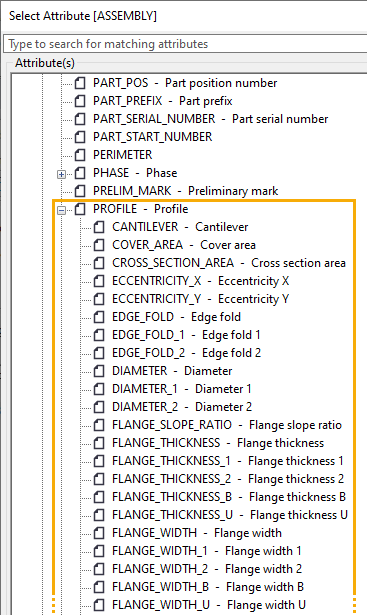Viewport: 367px width, 615px height.
Task: Select FLANGE_WIDTH_U - Flange width U
Action: tap(209, 605)
